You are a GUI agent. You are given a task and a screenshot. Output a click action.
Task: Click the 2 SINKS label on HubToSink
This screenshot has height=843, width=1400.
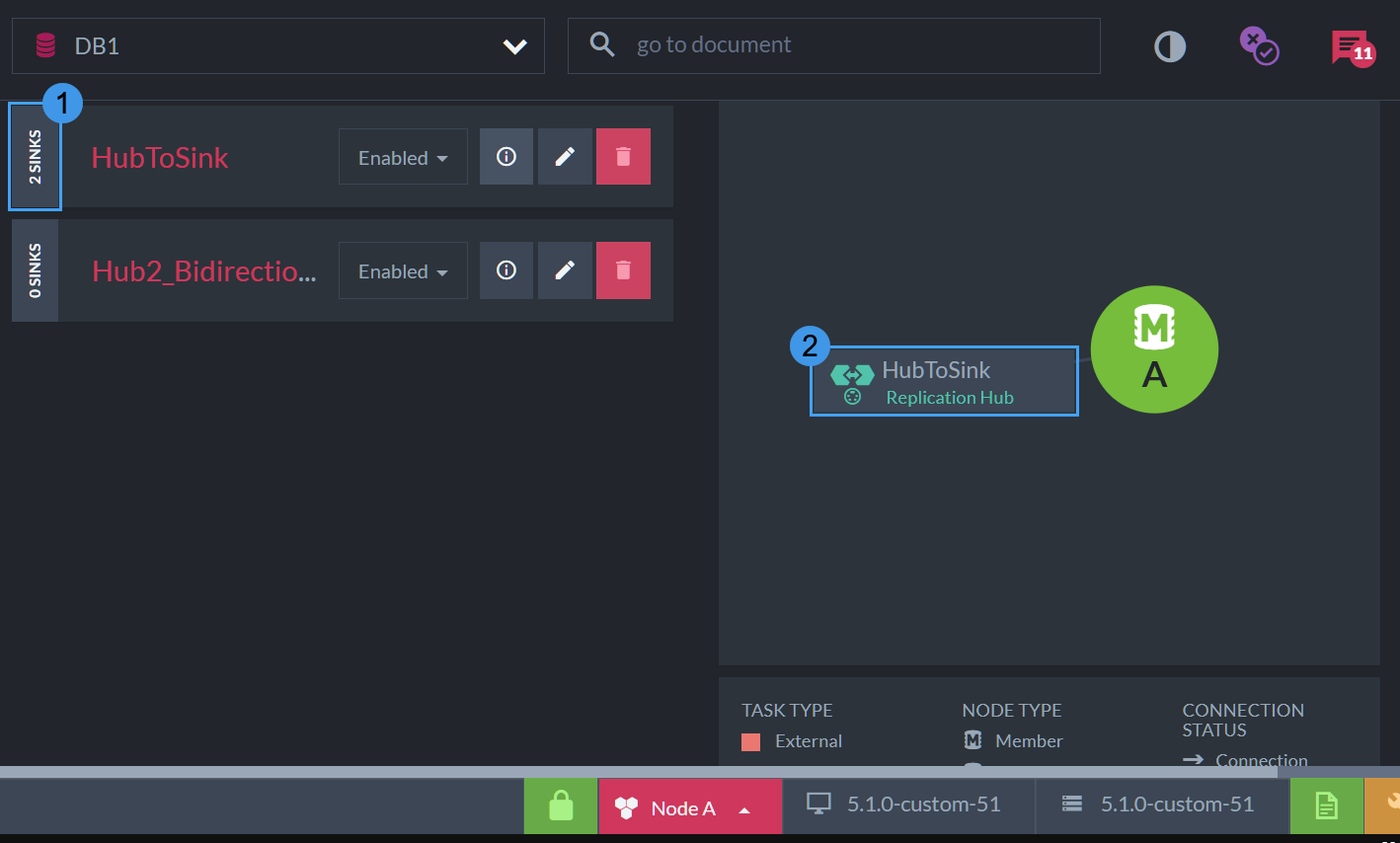tap(35, 157)
